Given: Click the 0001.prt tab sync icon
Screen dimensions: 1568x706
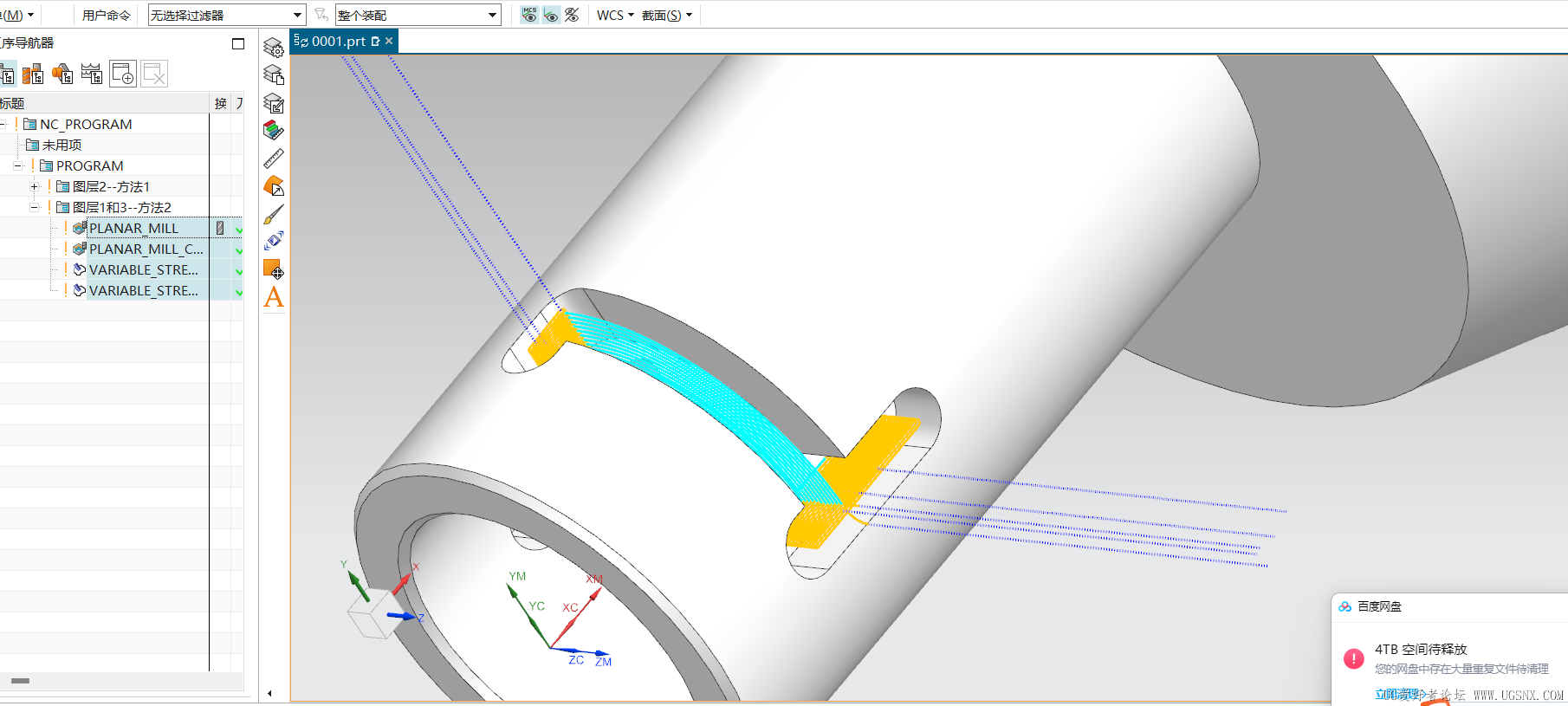Looking at the screenshot, I should point(301,41).
